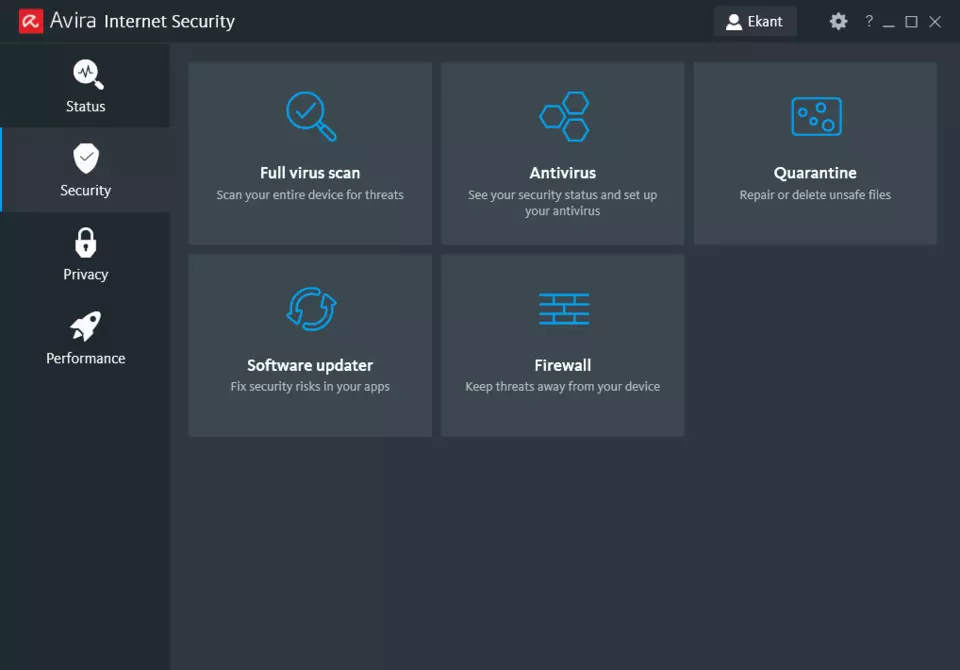Click the Ekant account button

click(x=755, y=21)
